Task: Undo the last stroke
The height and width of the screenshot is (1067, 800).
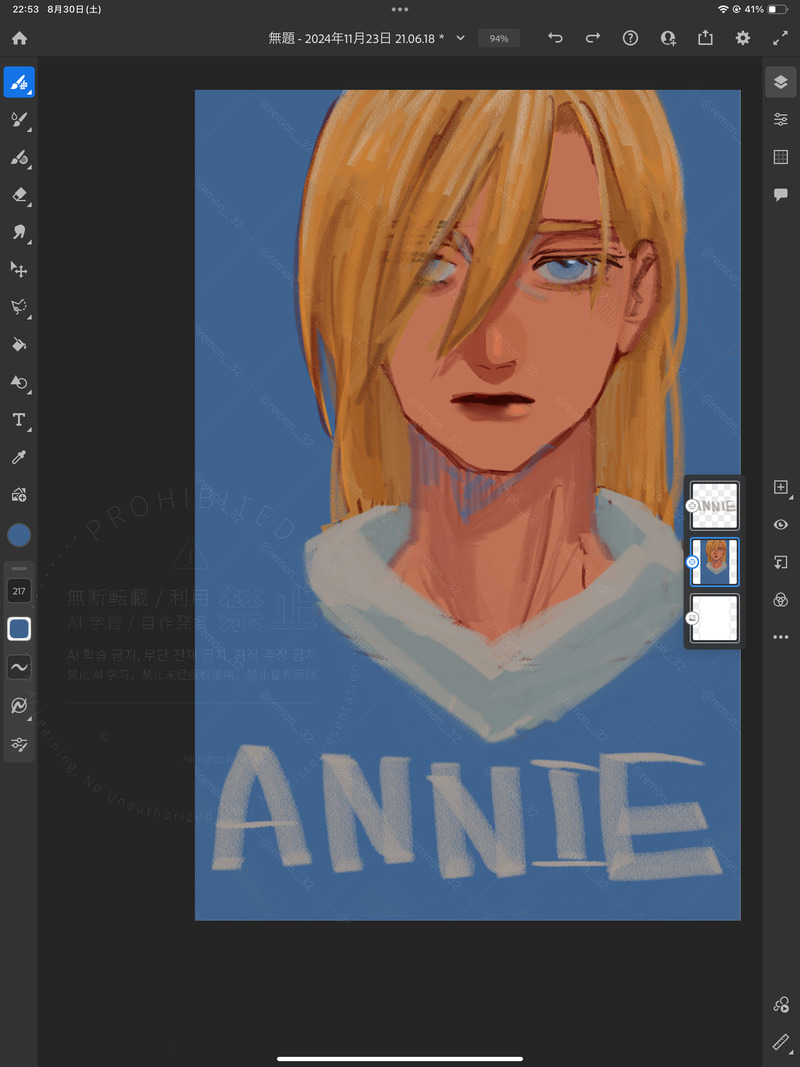Action: coord(556,38)
